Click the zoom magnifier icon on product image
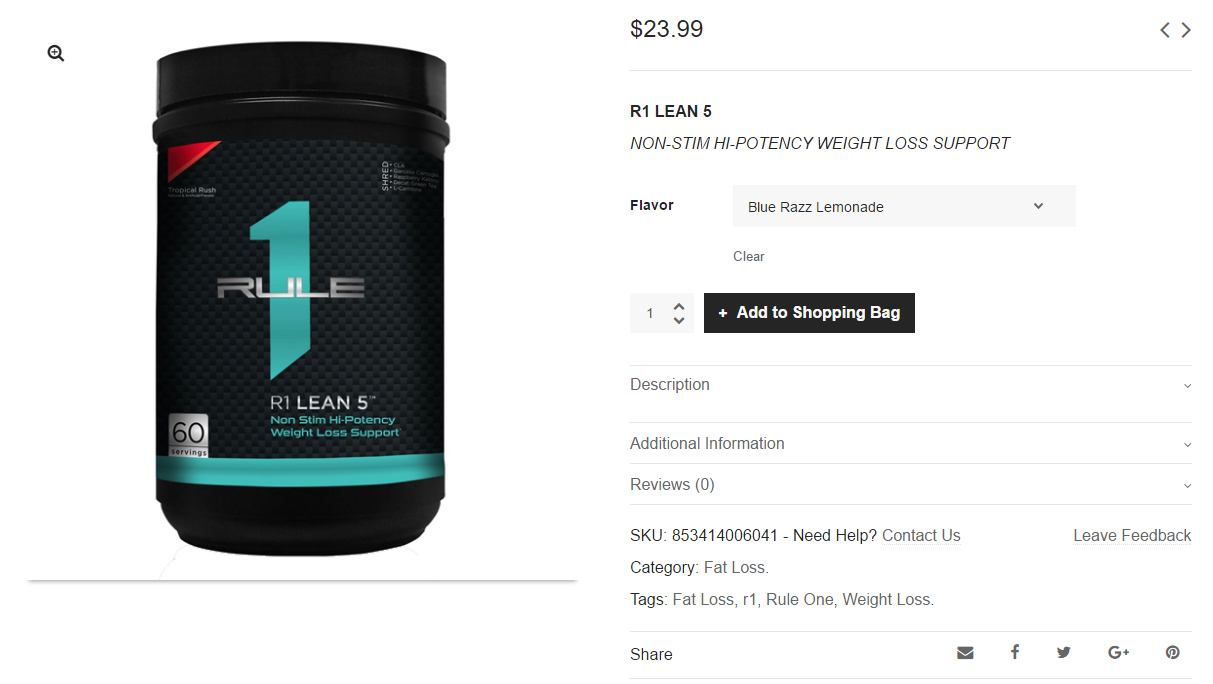Viewport: 1213px width, 684px height. coord(56,53)
